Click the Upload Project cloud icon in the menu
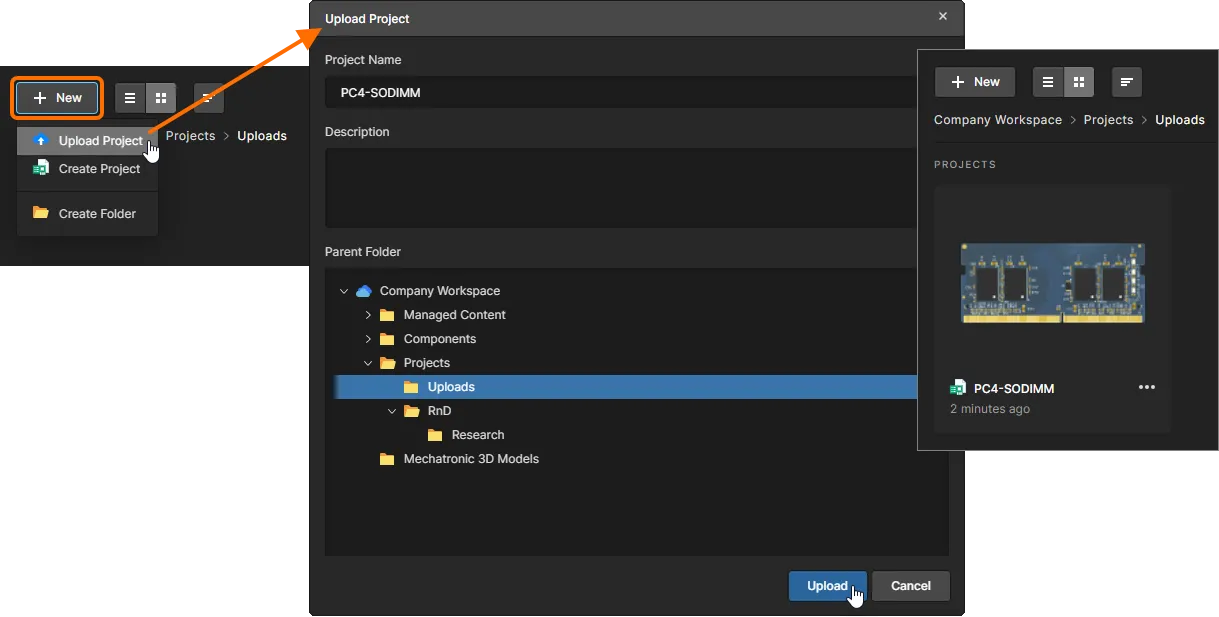 [41, 141]
